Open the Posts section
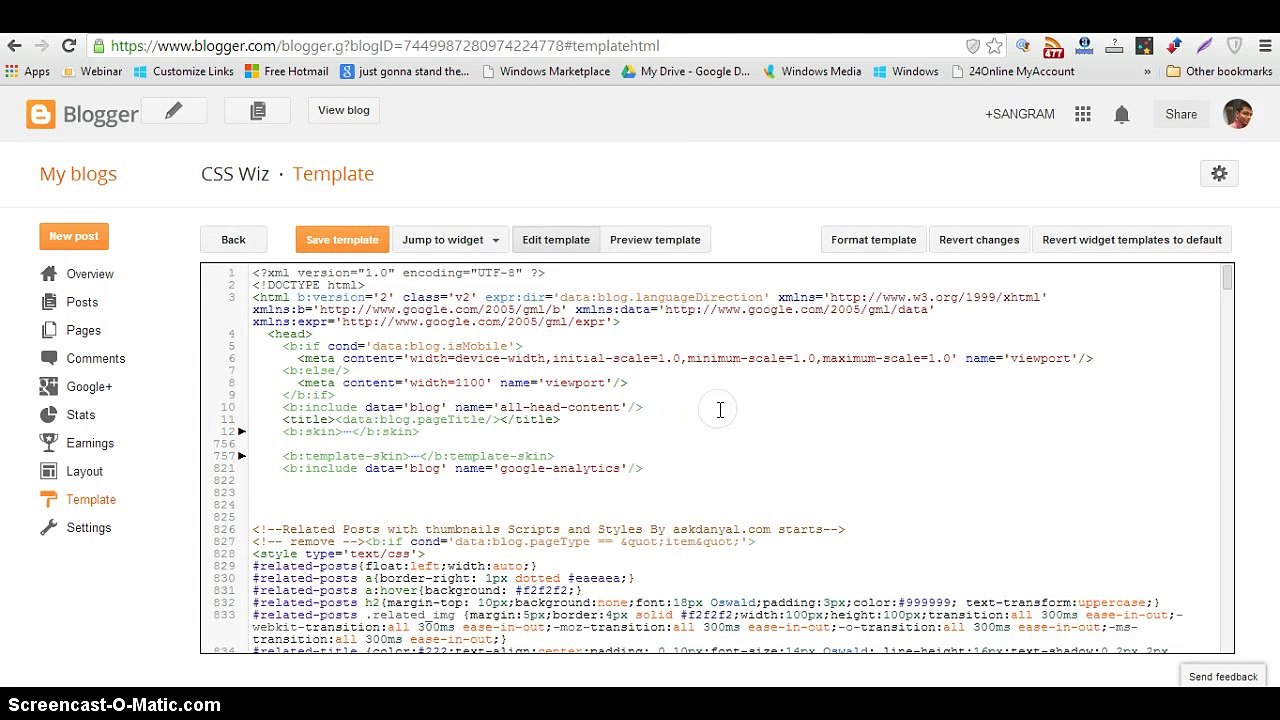Screen dimensions: 1280x720 coord(82,302)
